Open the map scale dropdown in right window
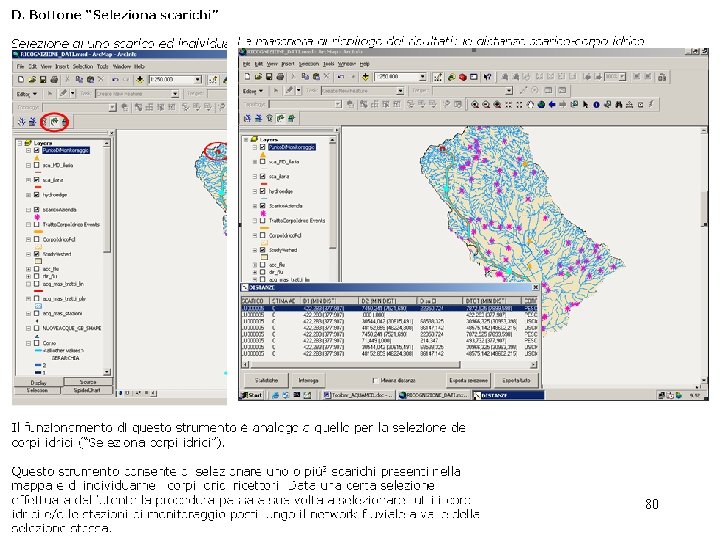The height and width of the screenshot is (540, 720). (422, 77)
